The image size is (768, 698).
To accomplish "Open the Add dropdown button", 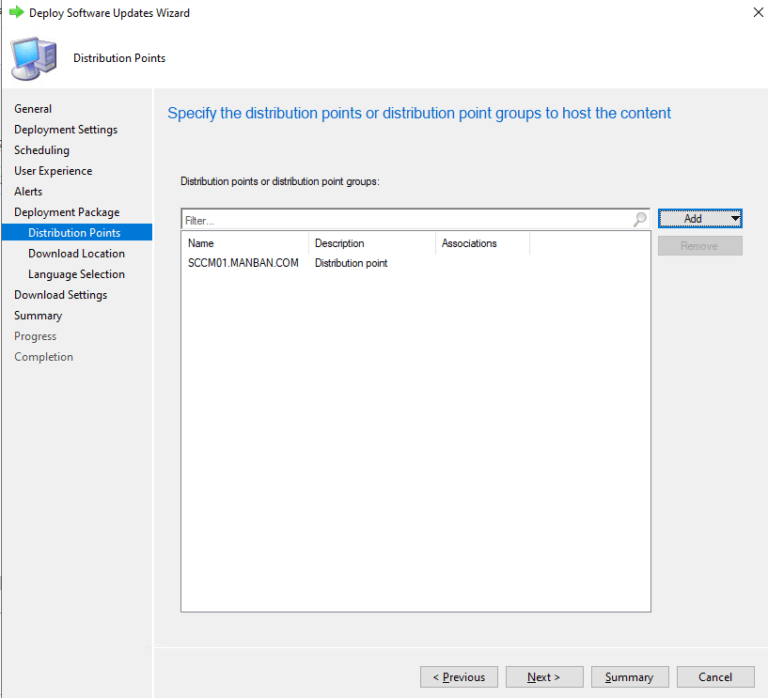I will tap(700, 218).
